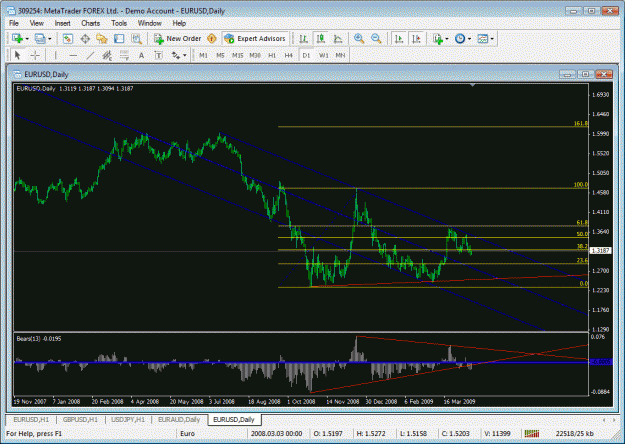Image resolution: width=625 pixels, height=444 pixels.
Task: Toggle the chart auto scroll button
Action: (399, 39)
